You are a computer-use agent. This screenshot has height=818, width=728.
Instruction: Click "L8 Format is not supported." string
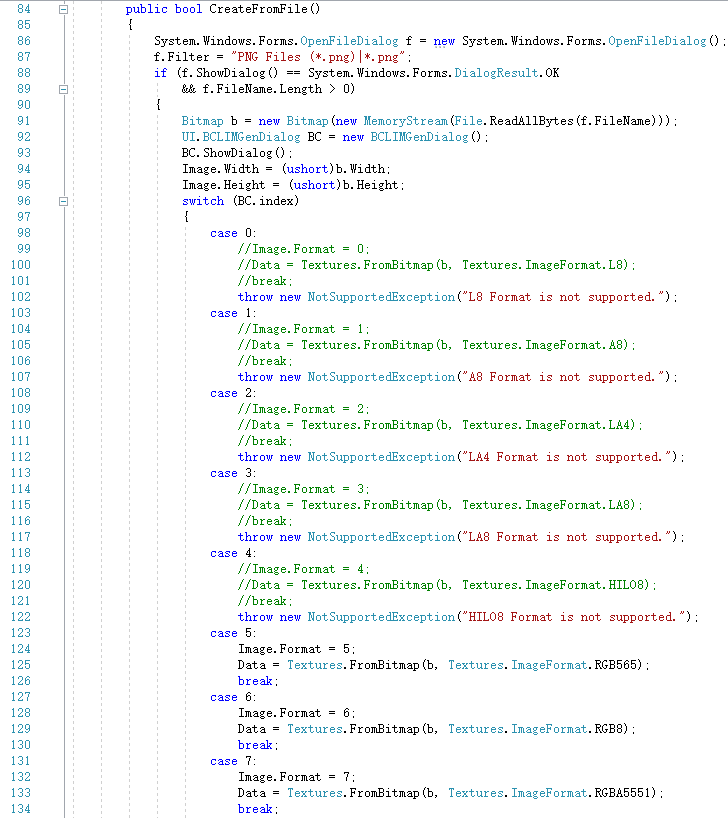tap(563, 297)
